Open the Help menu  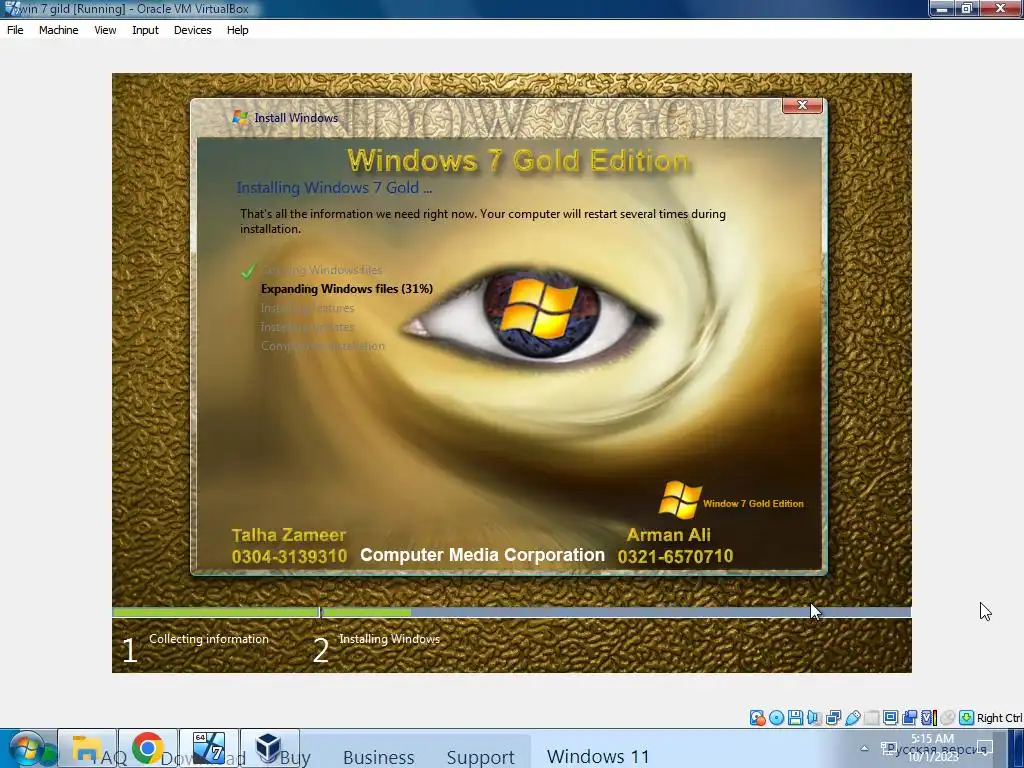click(x=238, y=30)
